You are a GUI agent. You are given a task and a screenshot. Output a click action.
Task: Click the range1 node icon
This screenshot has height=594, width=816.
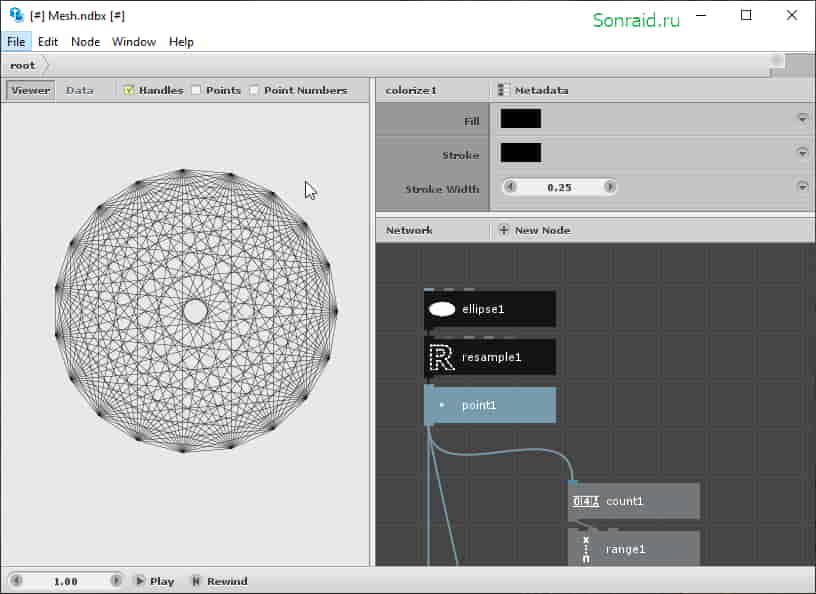(586, 550)
